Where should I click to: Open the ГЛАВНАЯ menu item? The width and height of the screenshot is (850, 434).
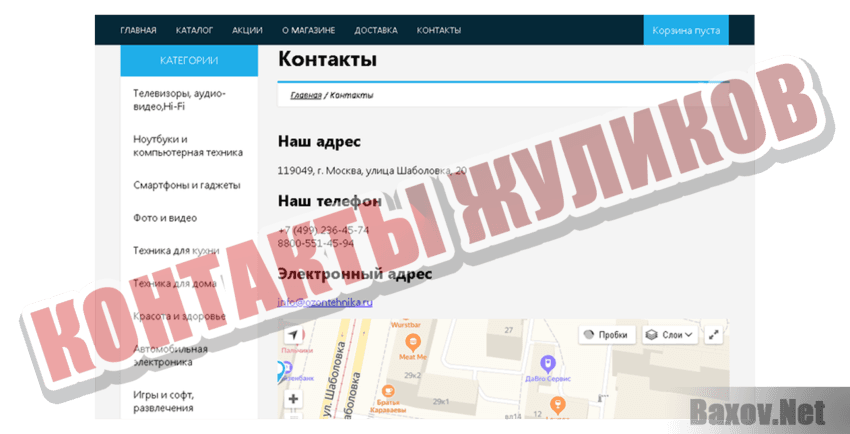click(x=138, y=30)
